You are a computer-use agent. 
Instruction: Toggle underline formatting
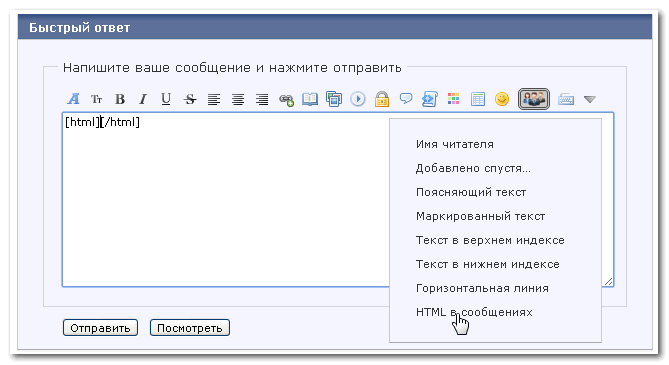(166, 99)
